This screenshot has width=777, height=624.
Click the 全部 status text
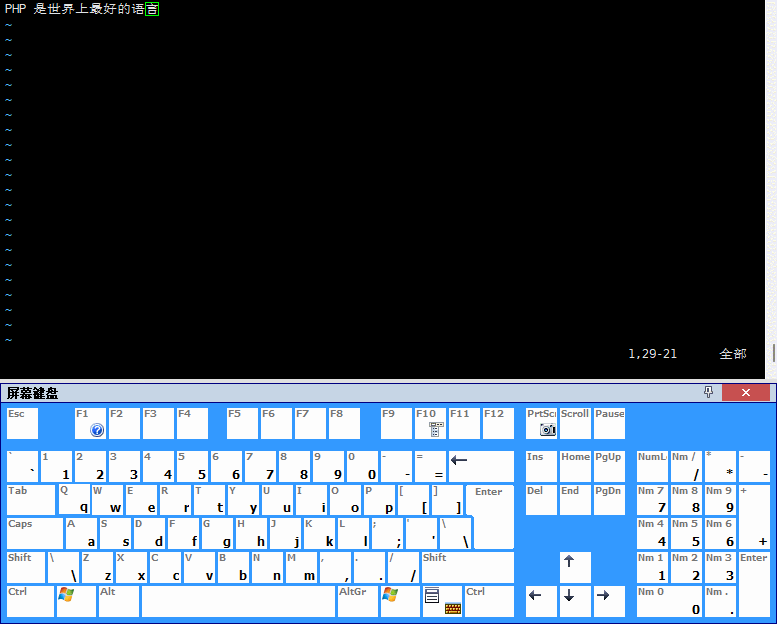(733, 353)
